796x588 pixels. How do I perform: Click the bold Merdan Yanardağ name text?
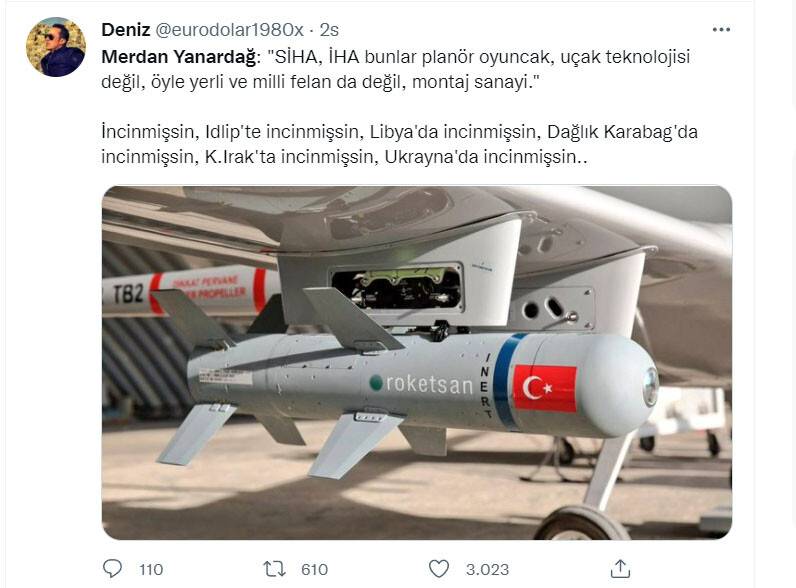click(x=179, y=57)
